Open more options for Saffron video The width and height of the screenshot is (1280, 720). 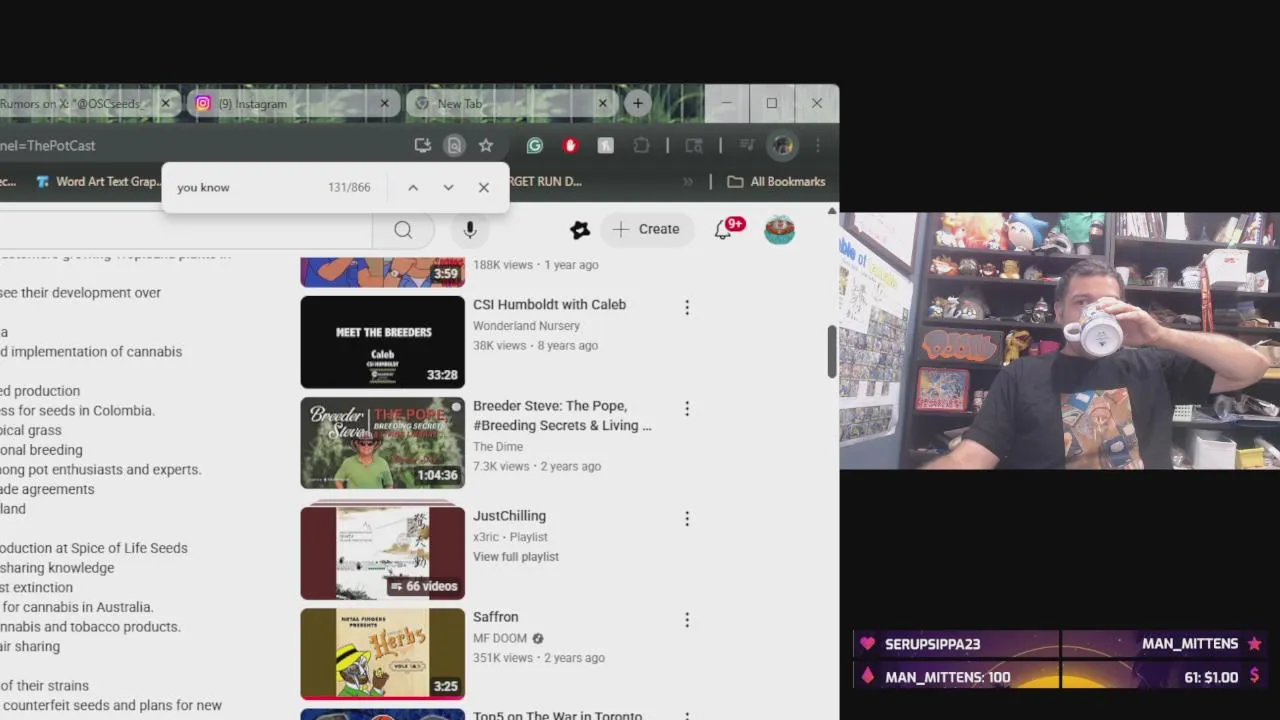coord(687,620)
